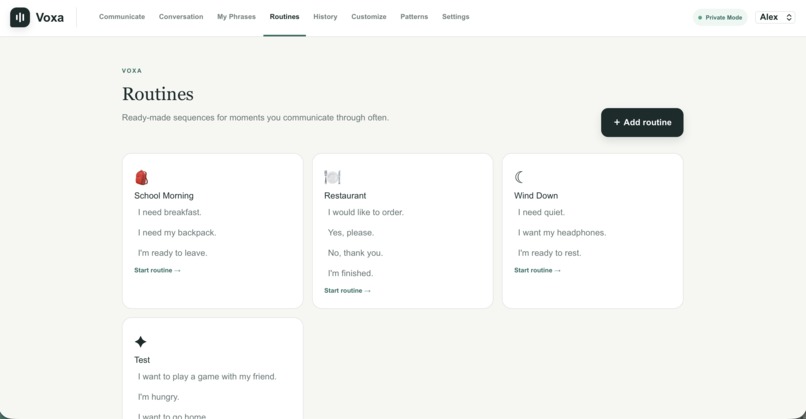Viewport: 806px width, 419px height.
Task: Open the Patterns tab
Action: click(414, 17)
